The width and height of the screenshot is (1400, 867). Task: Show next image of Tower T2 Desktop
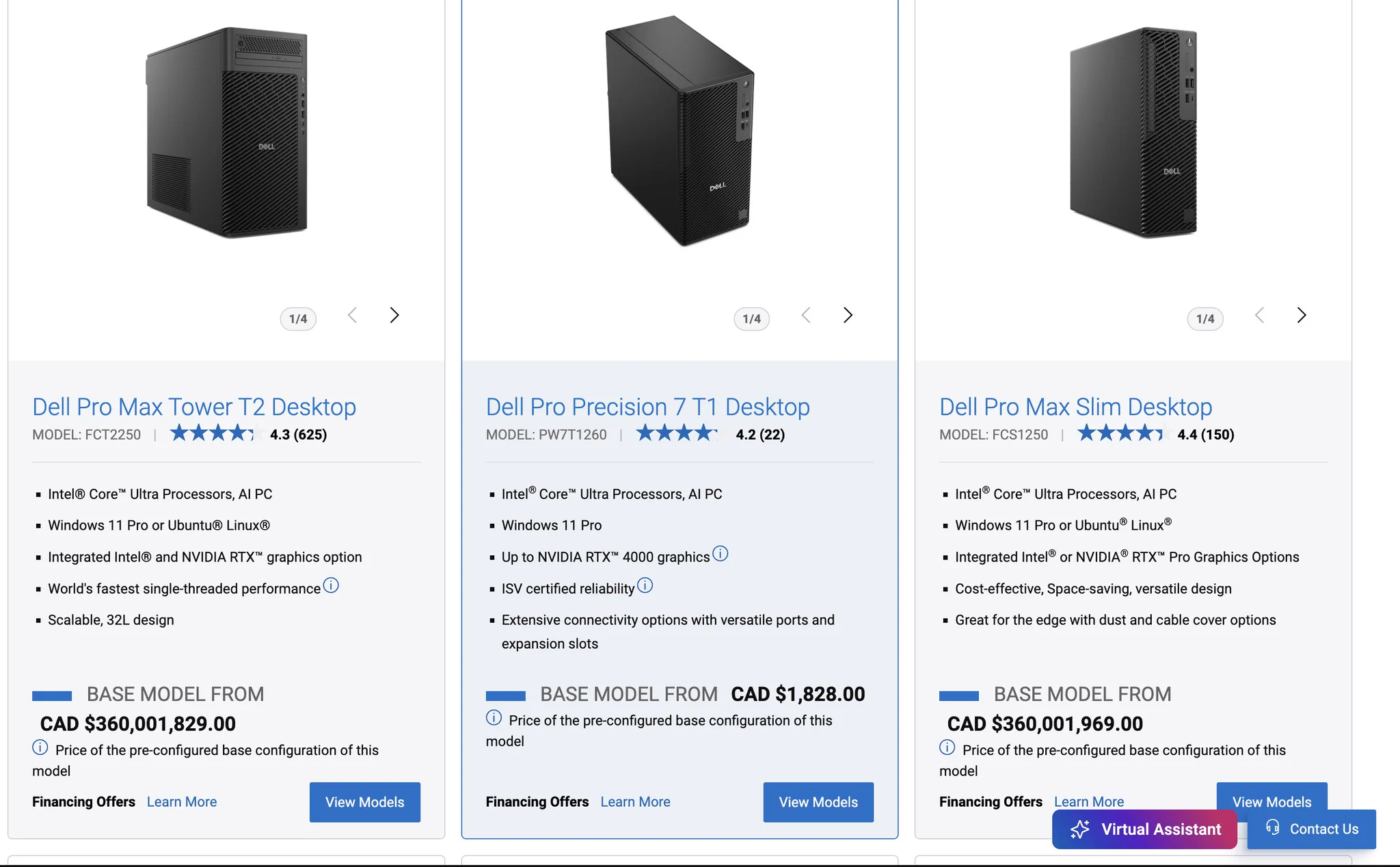(x=394, y=315)
